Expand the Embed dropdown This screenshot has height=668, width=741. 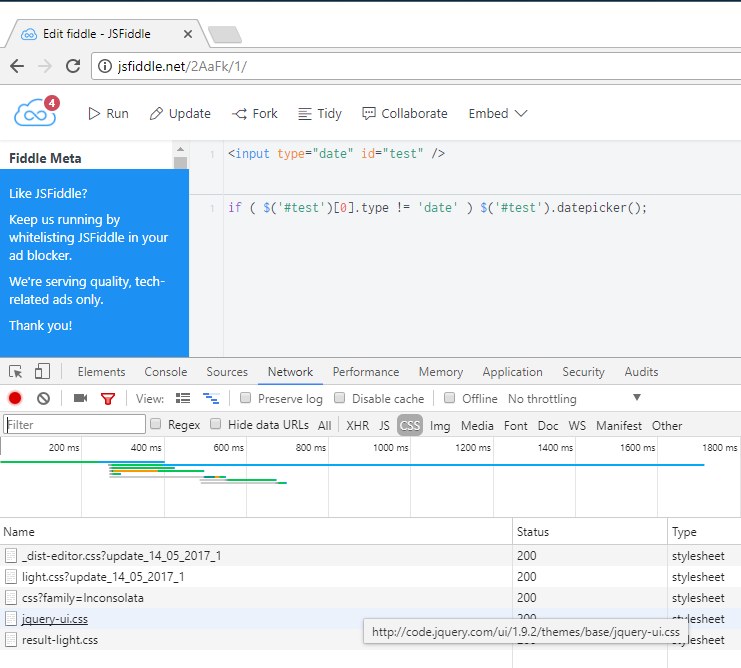point(498,113)
